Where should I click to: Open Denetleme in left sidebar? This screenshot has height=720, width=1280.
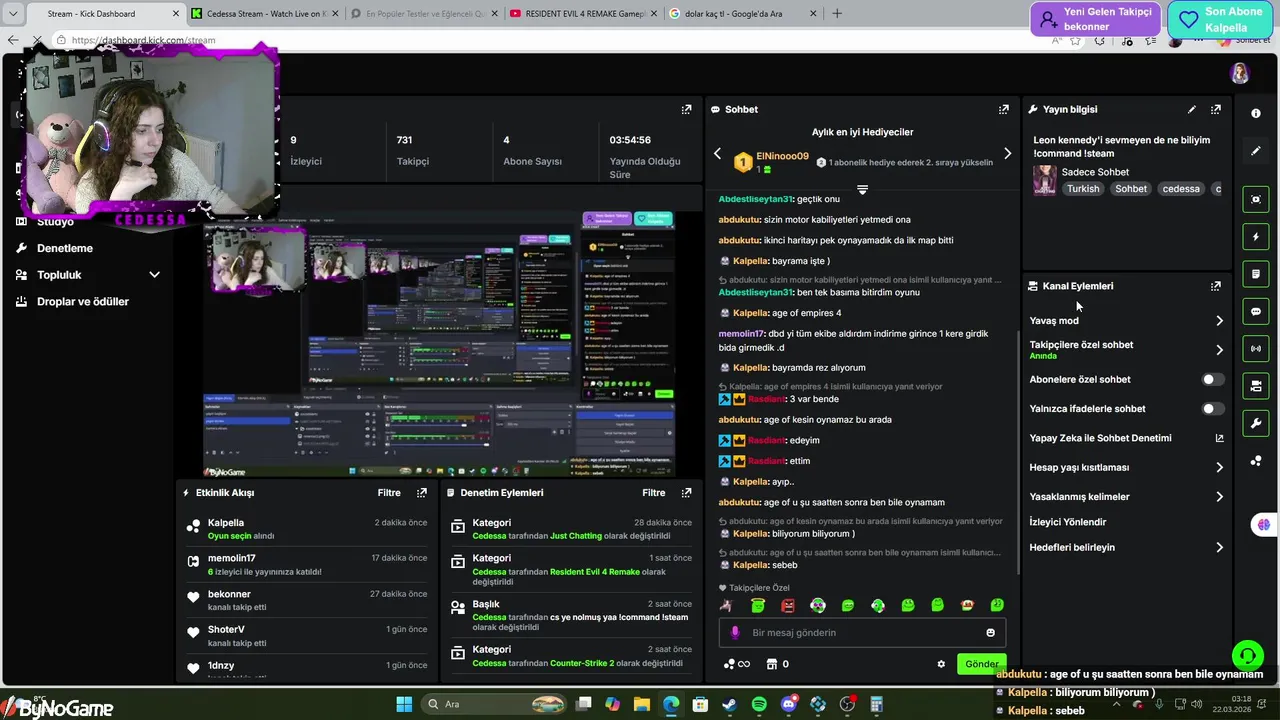64,248
